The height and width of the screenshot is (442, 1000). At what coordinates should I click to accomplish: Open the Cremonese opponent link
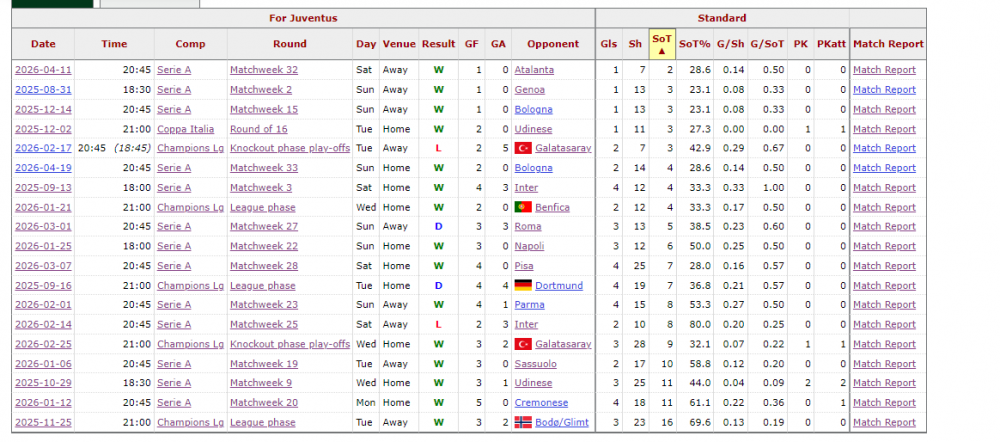(541, 402)
